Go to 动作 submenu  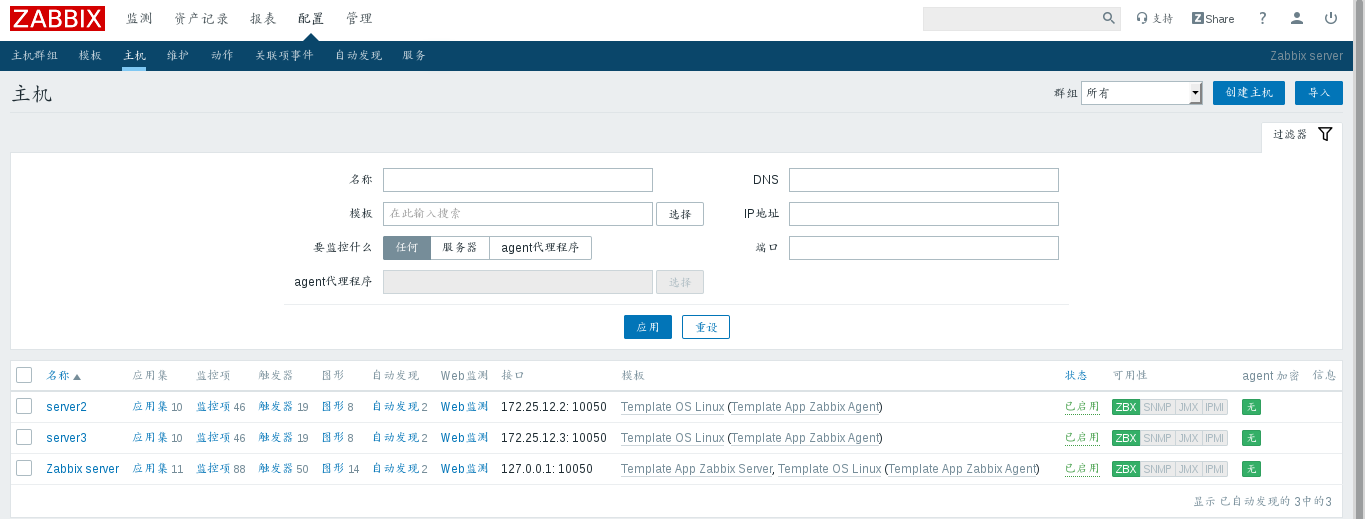[x=222, y=56]
